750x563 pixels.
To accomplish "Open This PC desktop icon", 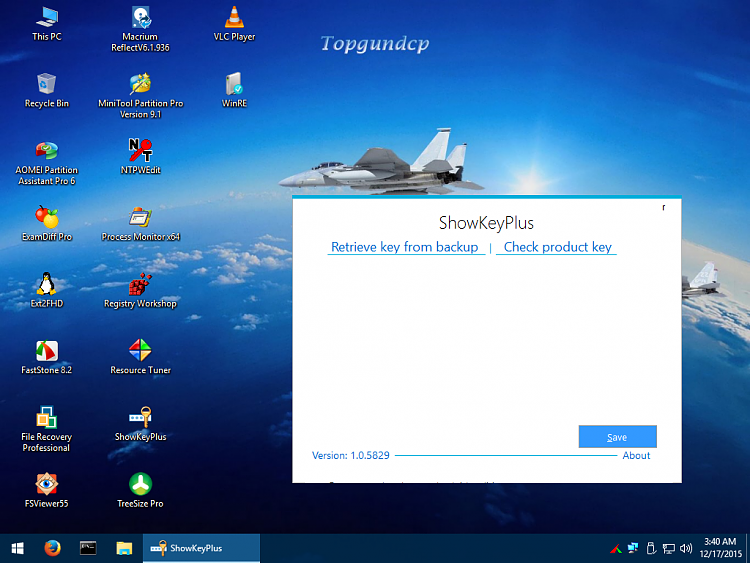I will click(x=47, y=24).
